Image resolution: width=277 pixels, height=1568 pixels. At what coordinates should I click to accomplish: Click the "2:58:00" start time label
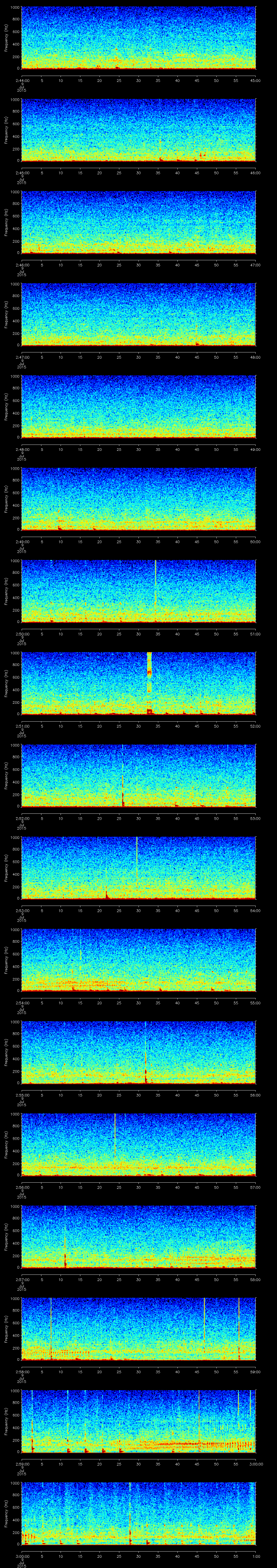point(22,1372)
